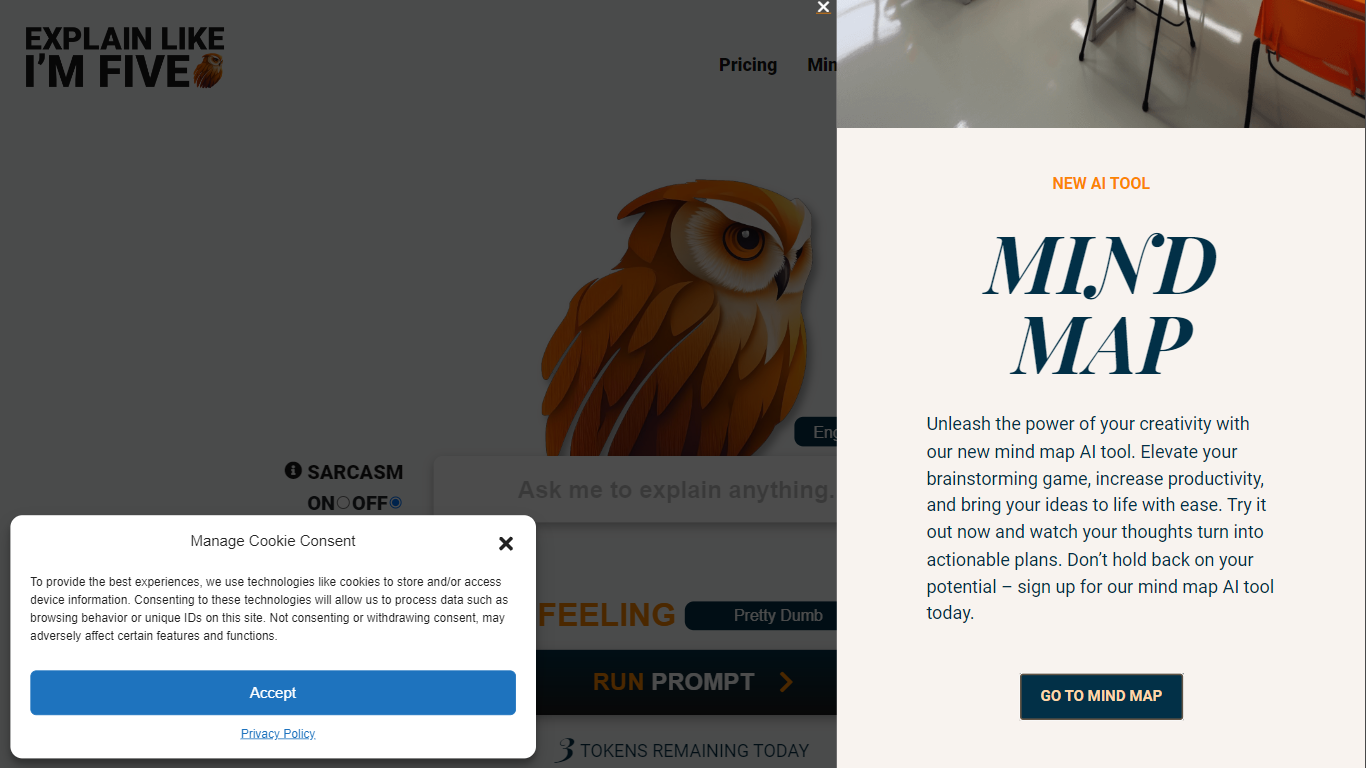
Task: Open the language selector dropdown
Action: click(x=815, y=432)
